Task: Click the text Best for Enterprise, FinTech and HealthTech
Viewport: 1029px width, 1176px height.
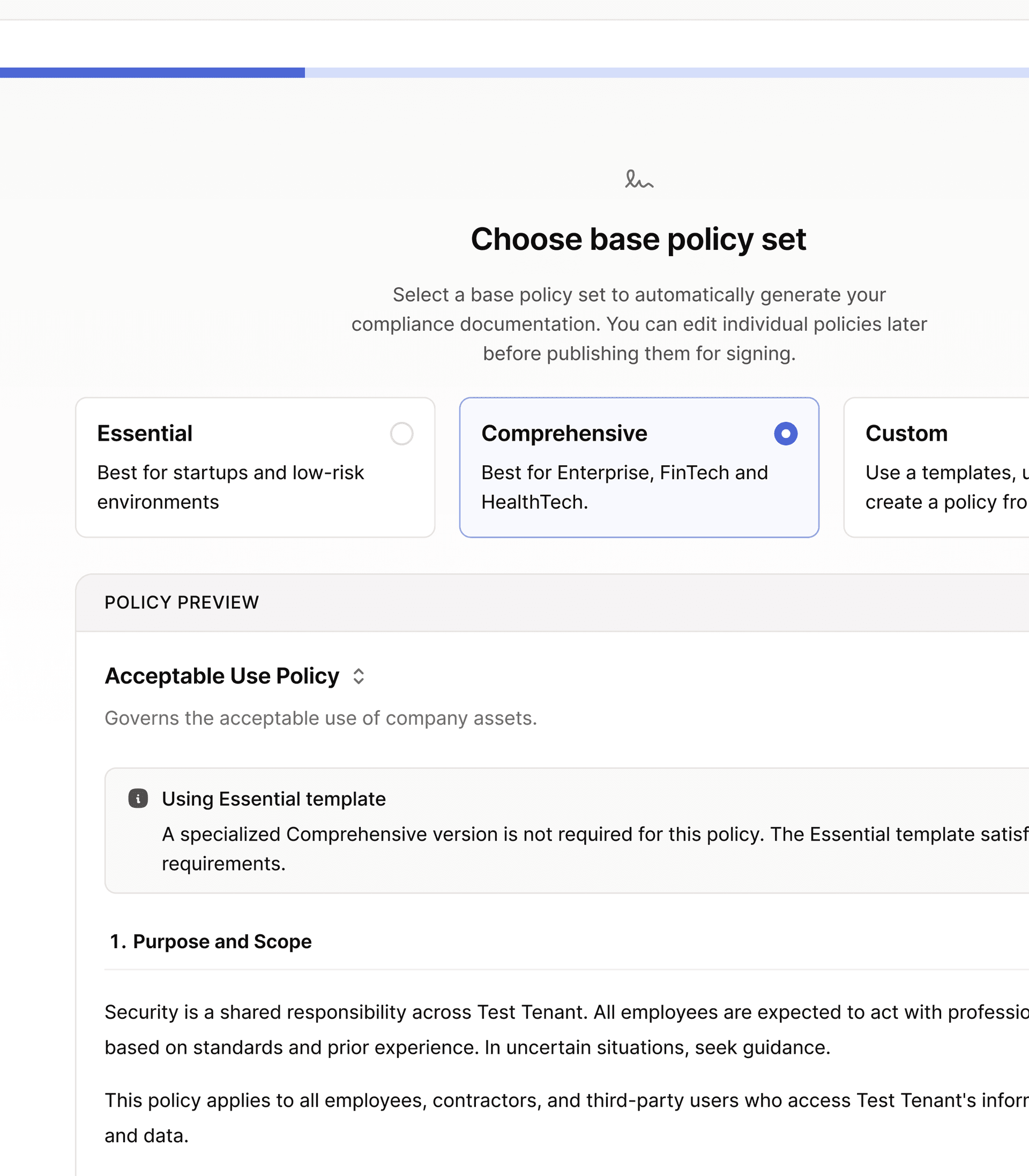Action: 624,487
